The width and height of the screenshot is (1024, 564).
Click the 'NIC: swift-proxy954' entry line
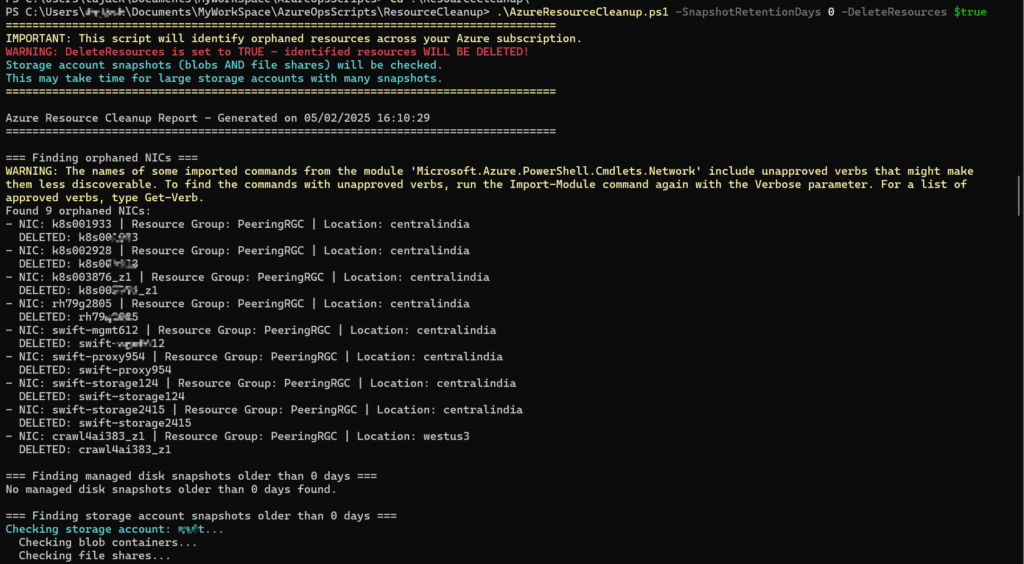[x=254, y=357]
